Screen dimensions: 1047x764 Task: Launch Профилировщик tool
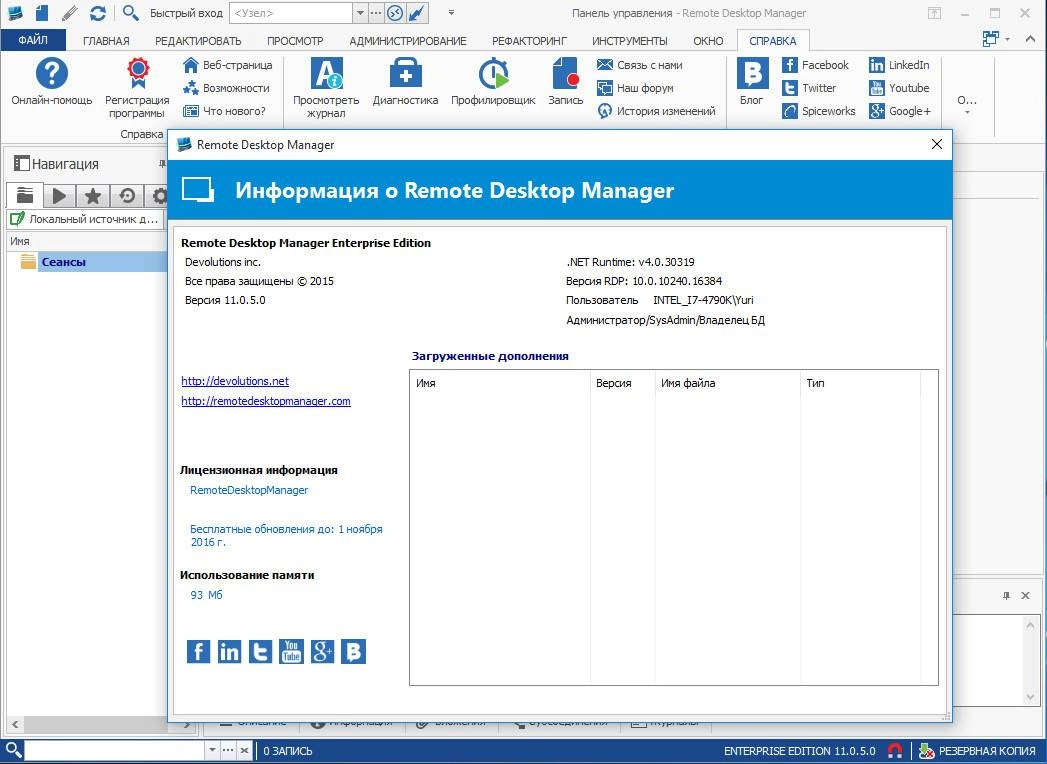click(493, 81)
